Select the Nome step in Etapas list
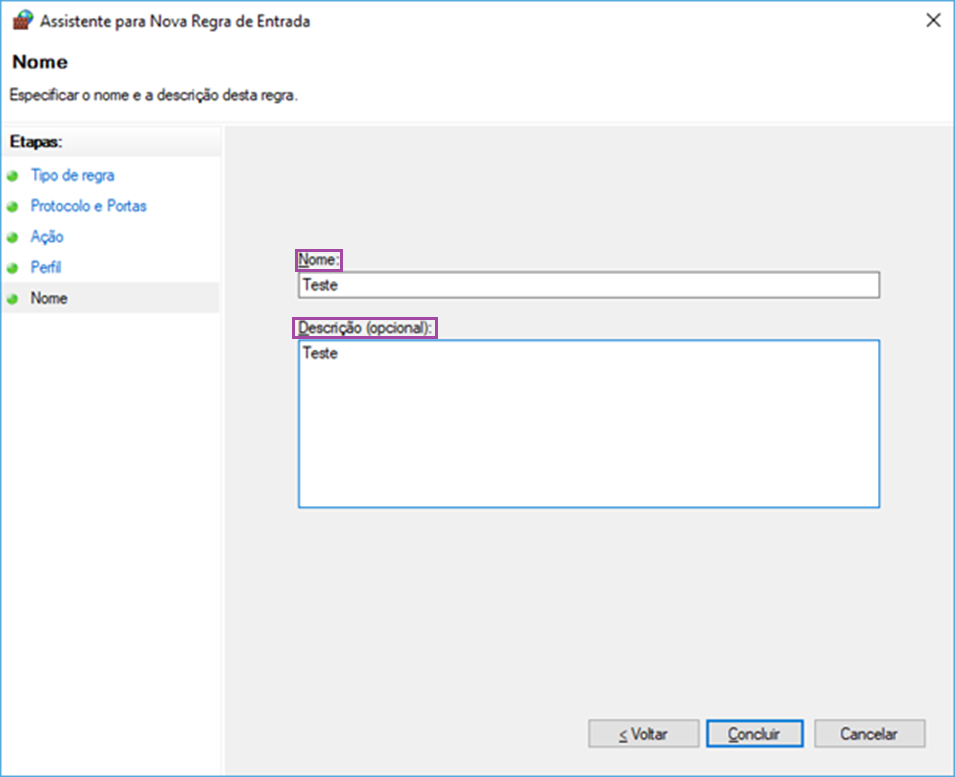 tap(49, 298)
